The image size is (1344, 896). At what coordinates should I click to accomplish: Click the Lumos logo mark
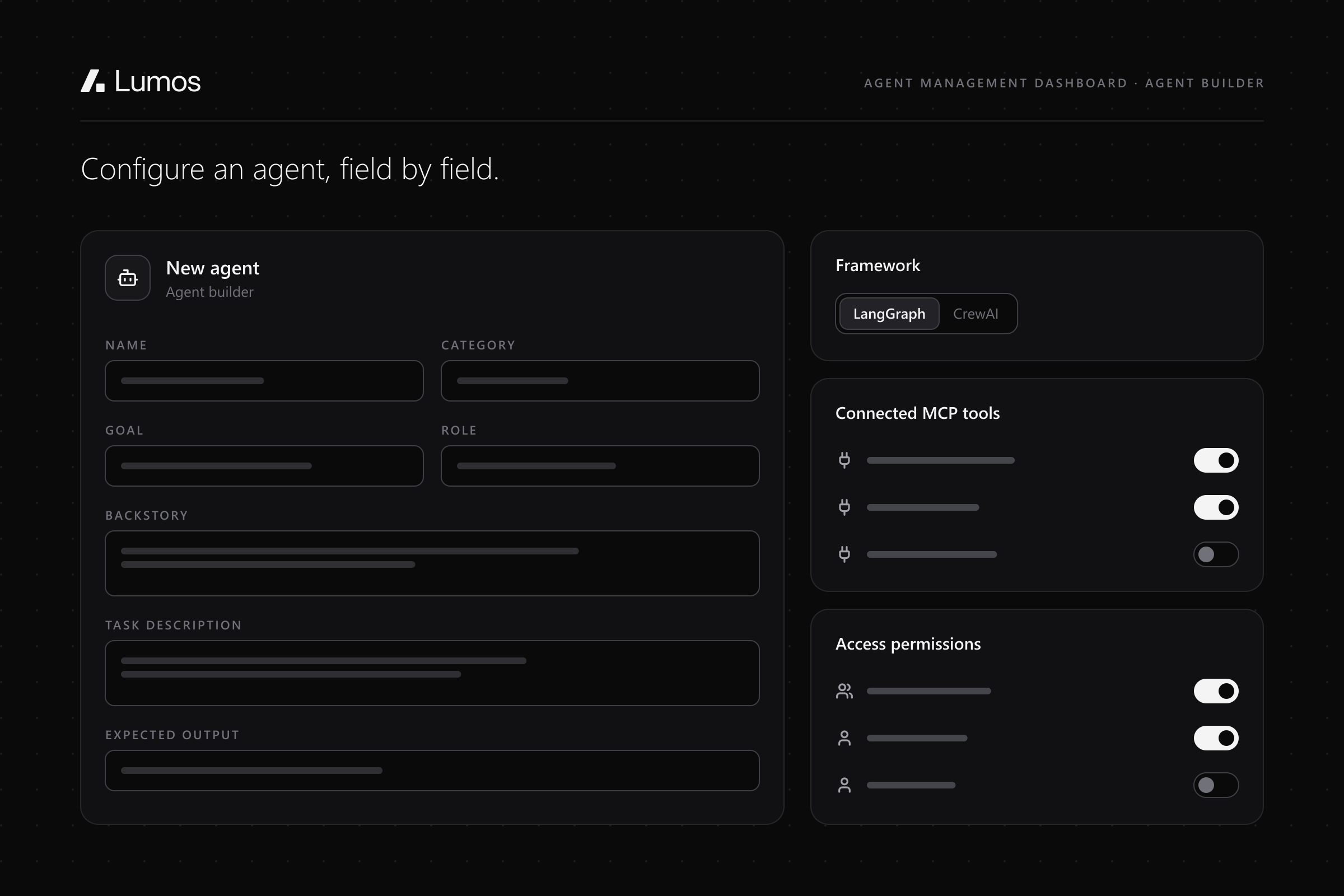92,81
